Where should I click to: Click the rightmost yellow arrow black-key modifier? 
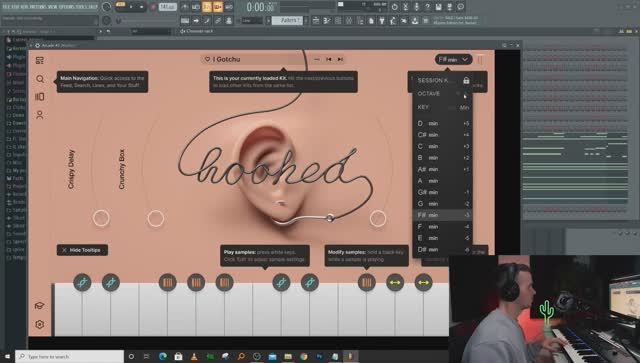click(423, 282)
